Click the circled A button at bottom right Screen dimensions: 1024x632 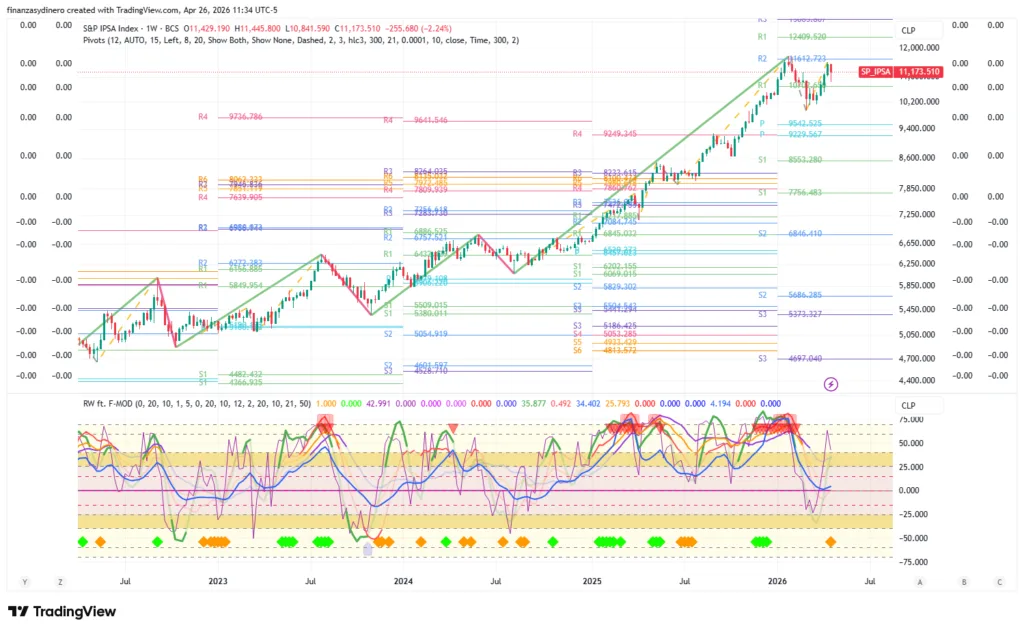918,581
